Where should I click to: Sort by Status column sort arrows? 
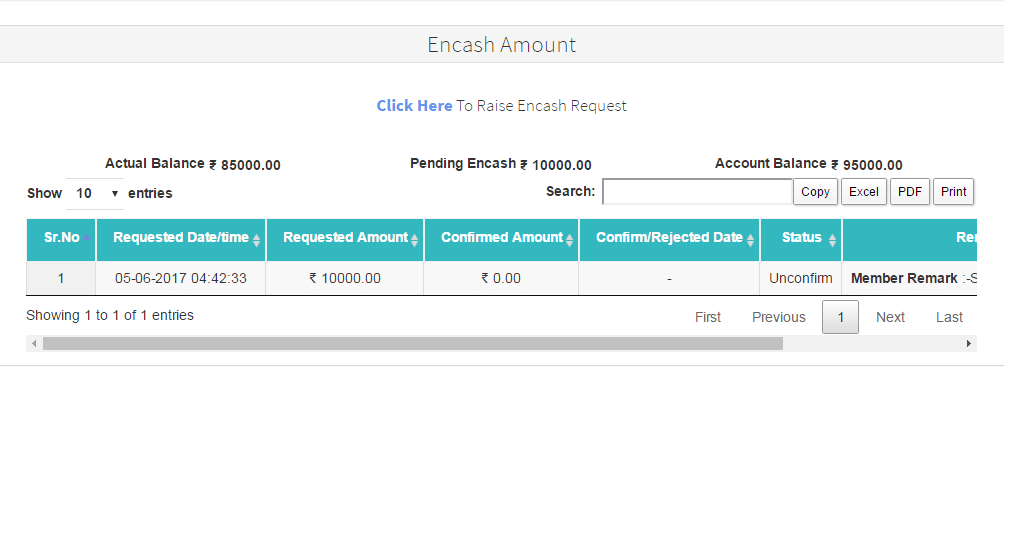[832, 240]
